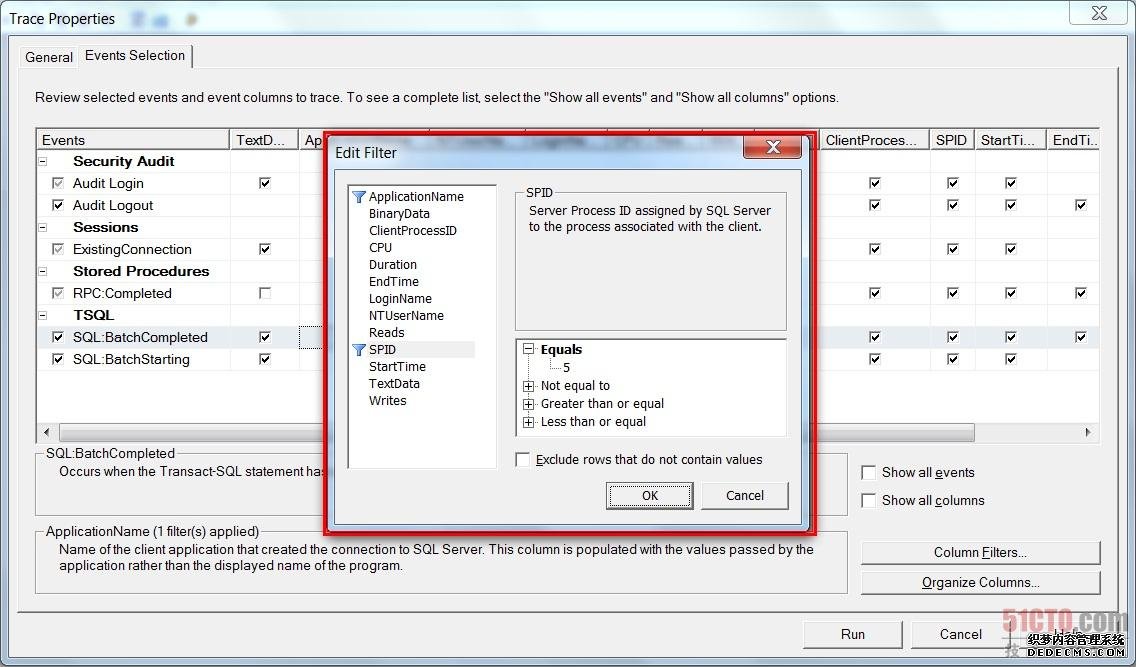Choose TextData in the filter list
This screenshot has width=1136, height=667.
point(394,384)
